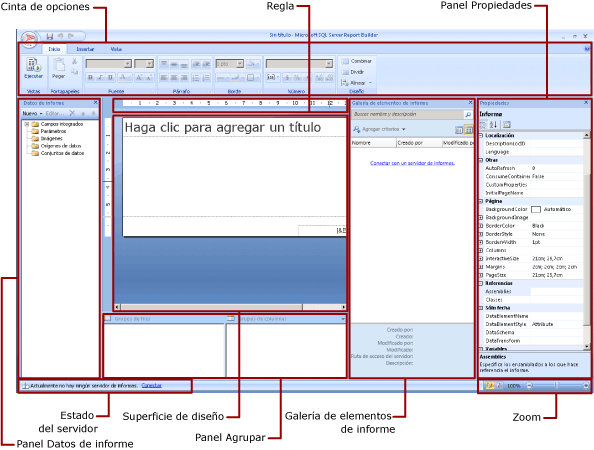
Task: Open the border line color button
Action: pos(238,78)
